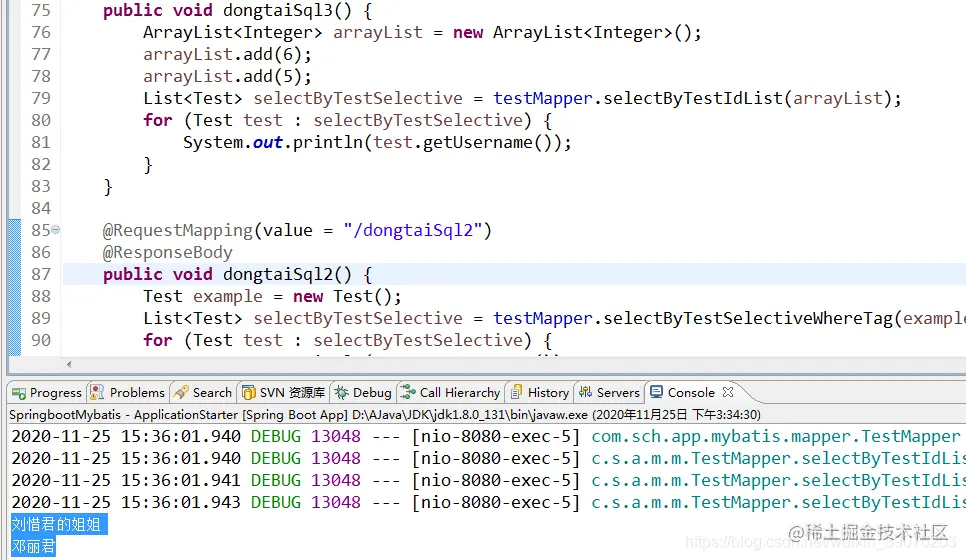
Task: Collapse the fold marker at line 85
Action: 55,230
